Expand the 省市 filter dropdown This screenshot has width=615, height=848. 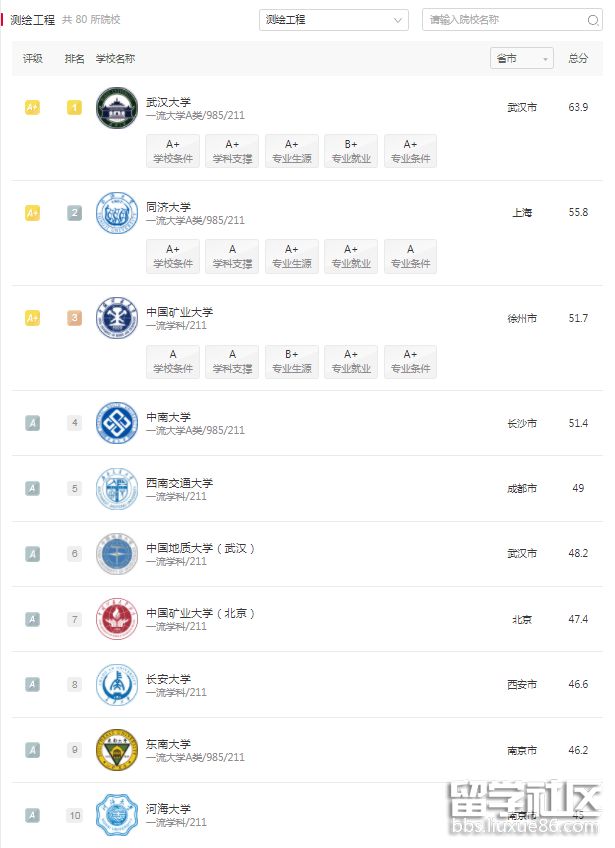[x=522, y=59]
